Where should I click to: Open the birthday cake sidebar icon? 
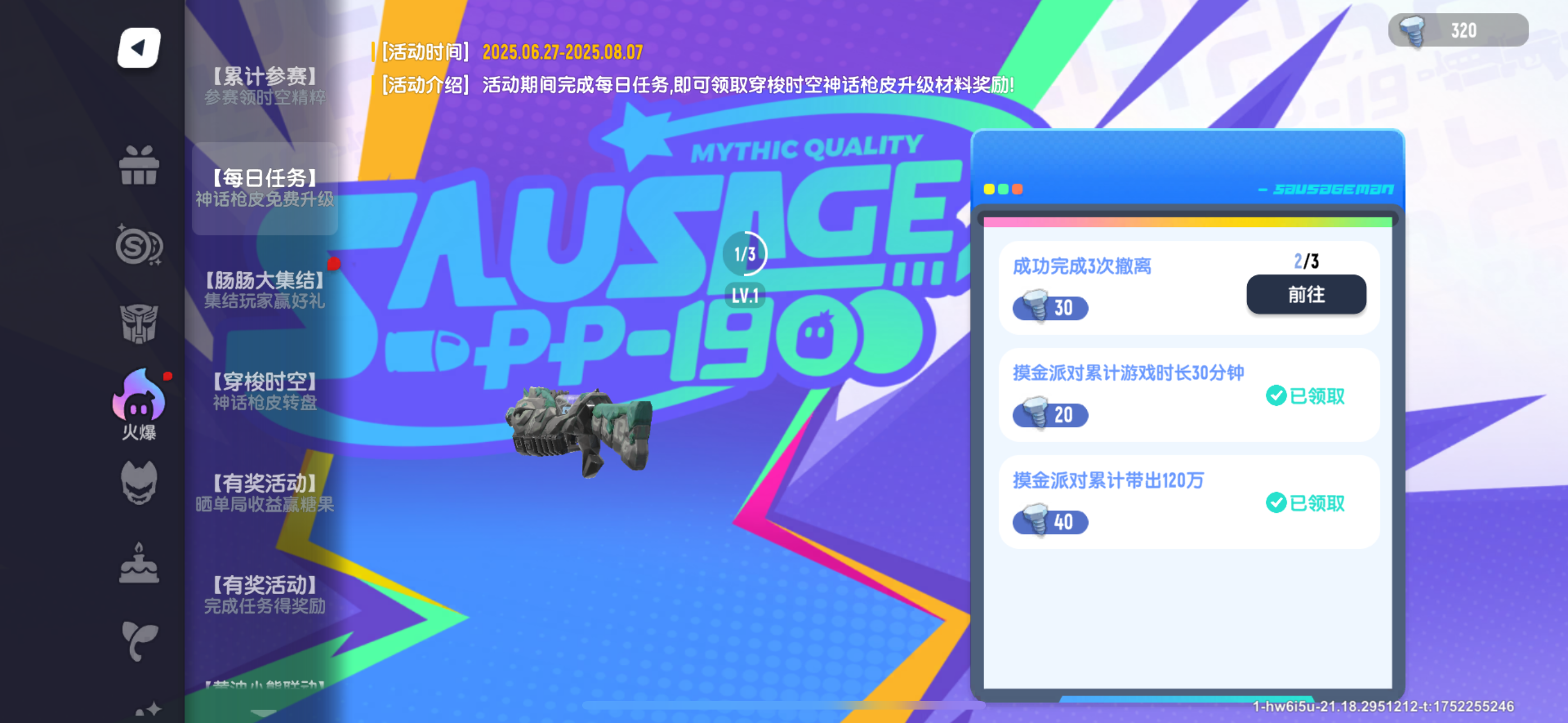click(x=139, y=563)
